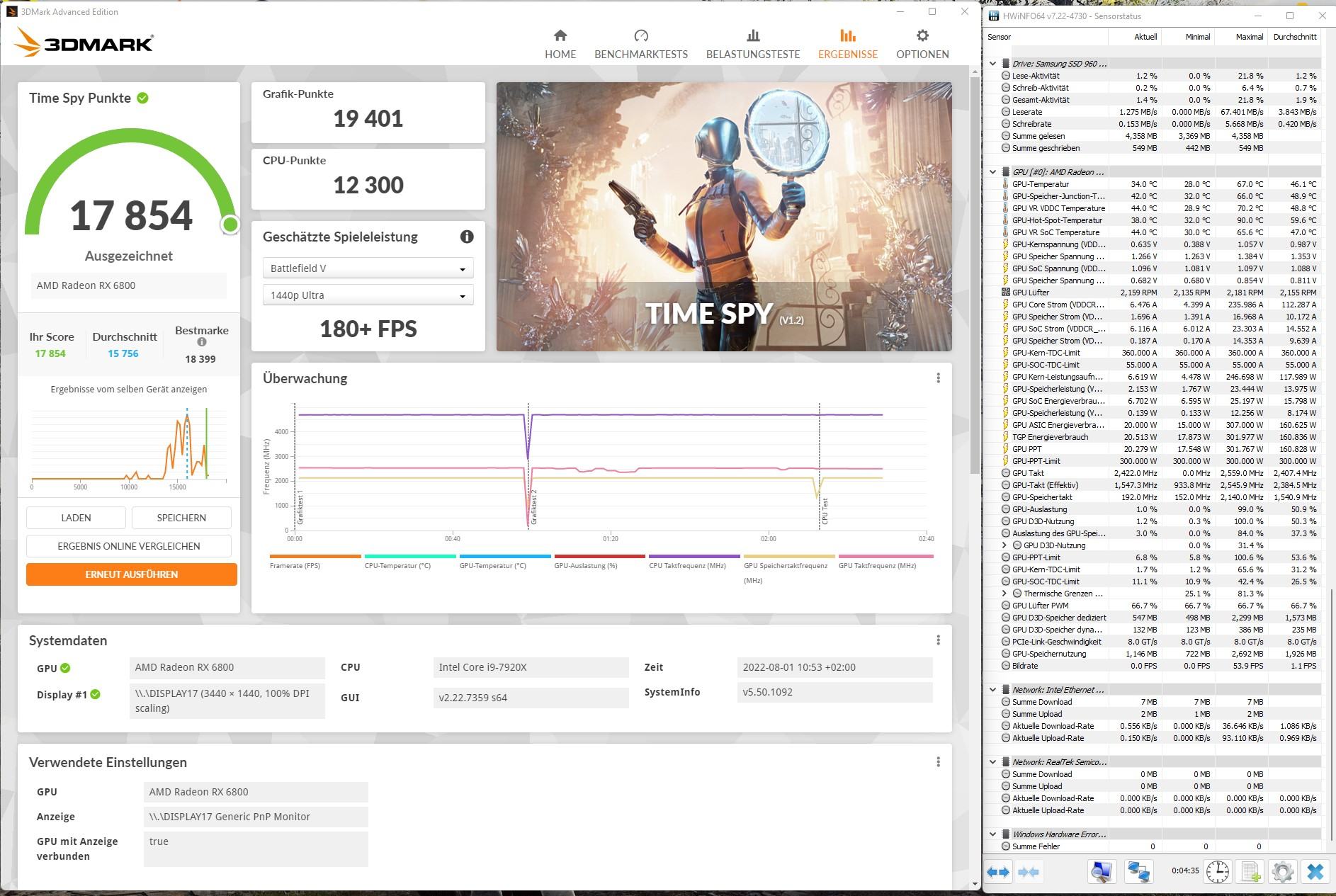Click the Durchschnitt column header in HWiNFO
The width and height of the screenshot is (1336, 896).
(x=1294, y=37)
